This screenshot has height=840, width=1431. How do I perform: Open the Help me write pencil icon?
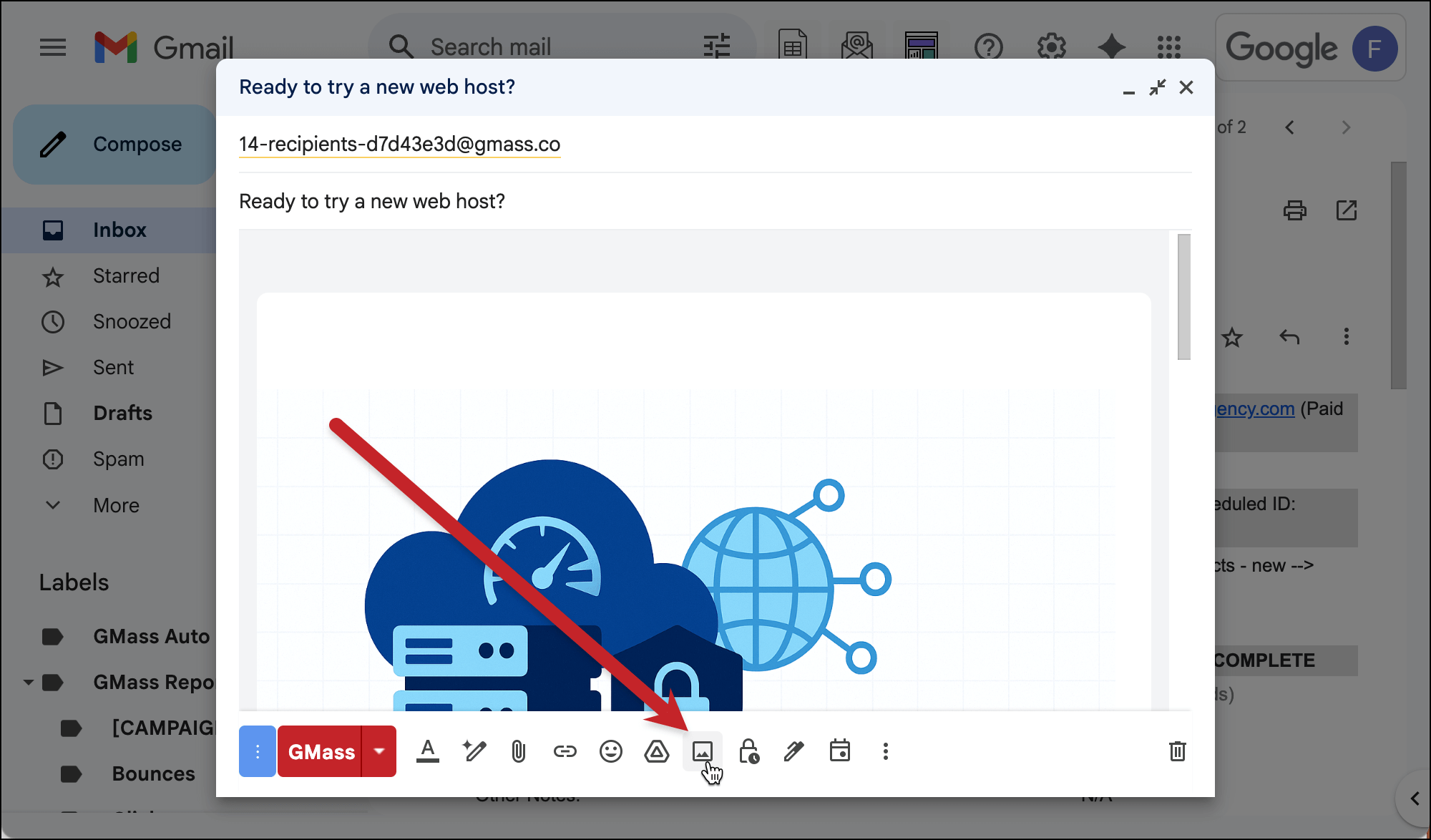(x=474, y=751)
